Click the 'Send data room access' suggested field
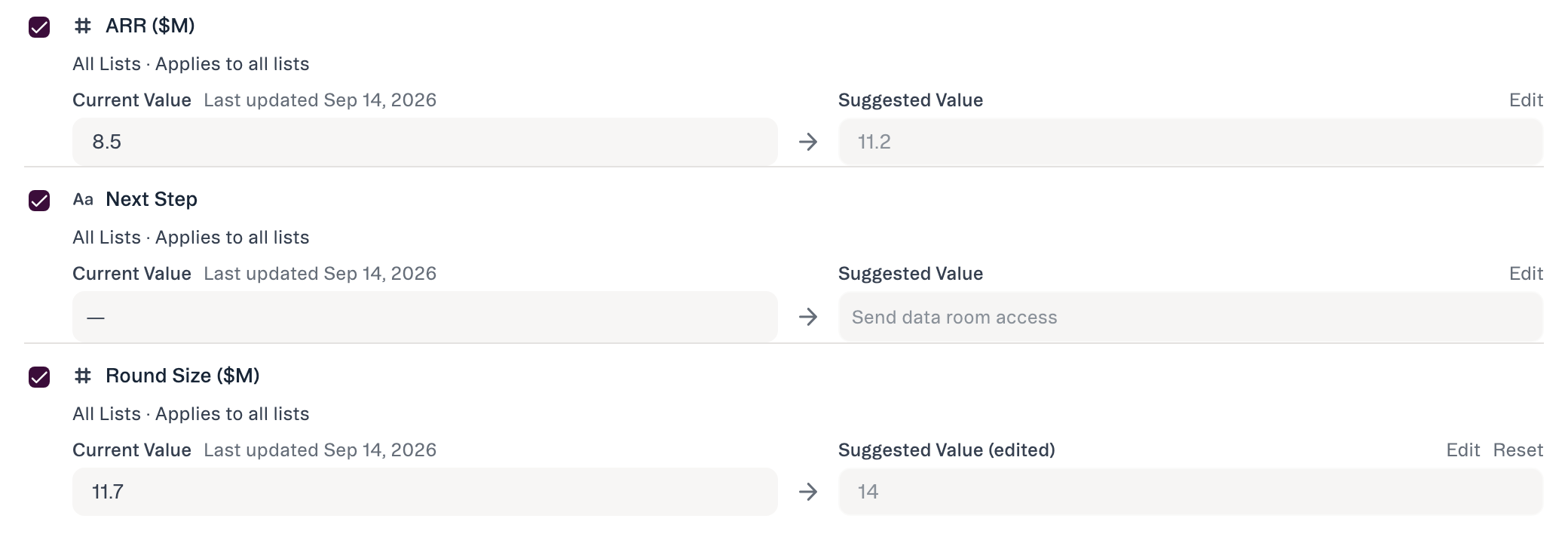The width and height of the screenshot is (1568, 537). (x=1190, y=317)
